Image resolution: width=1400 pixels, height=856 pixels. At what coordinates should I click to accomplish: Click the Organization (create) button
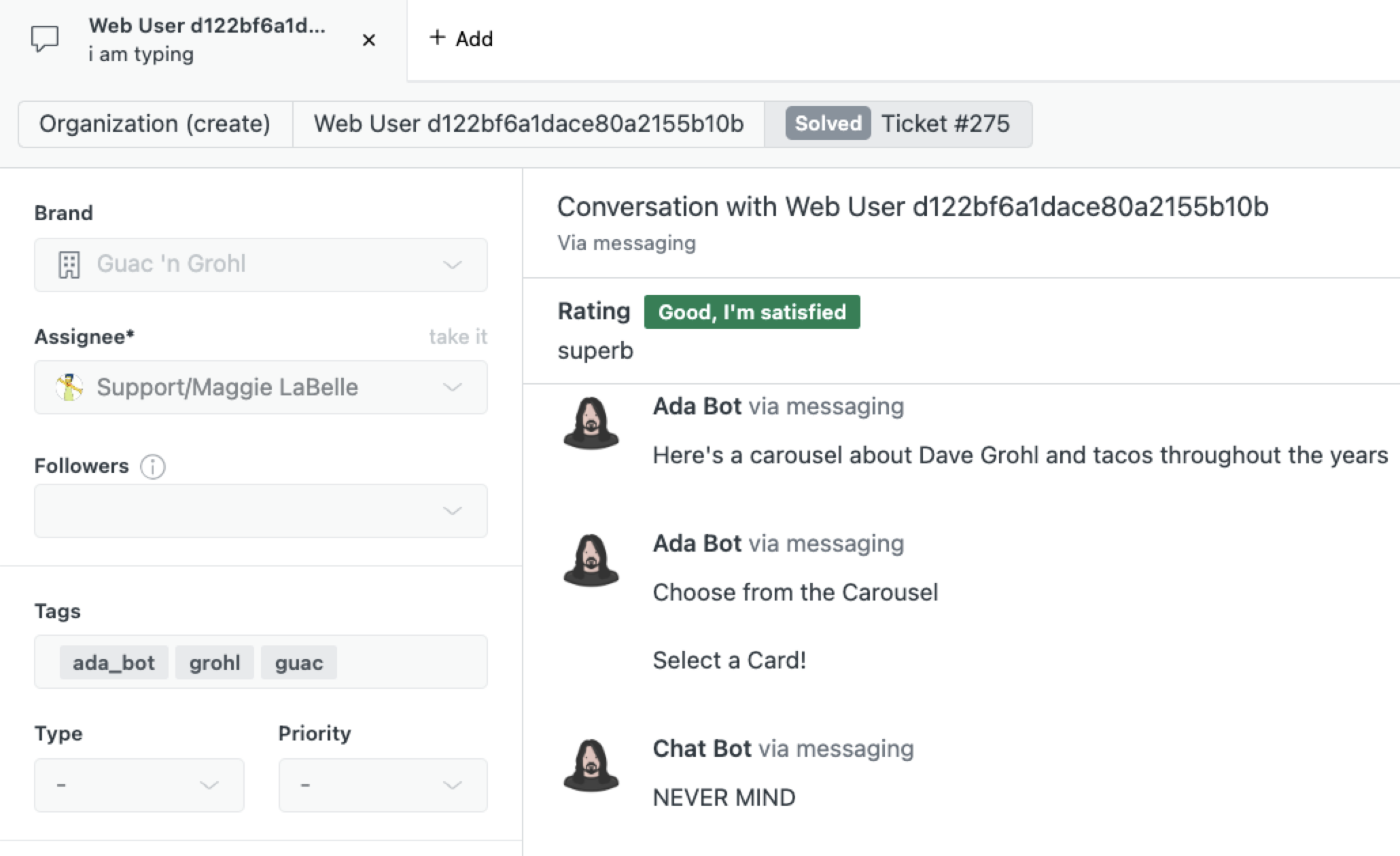155,124
